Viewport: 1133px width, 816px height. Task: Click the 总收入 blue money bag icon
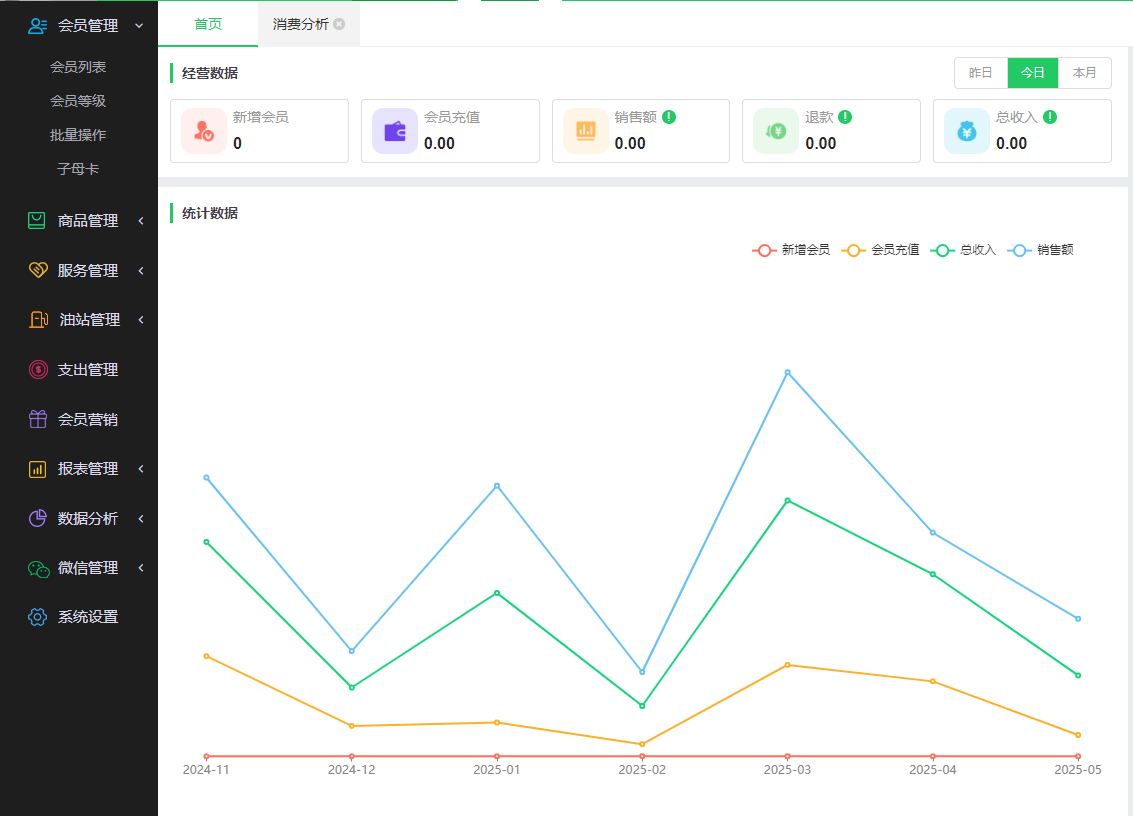tap(967, 131)
